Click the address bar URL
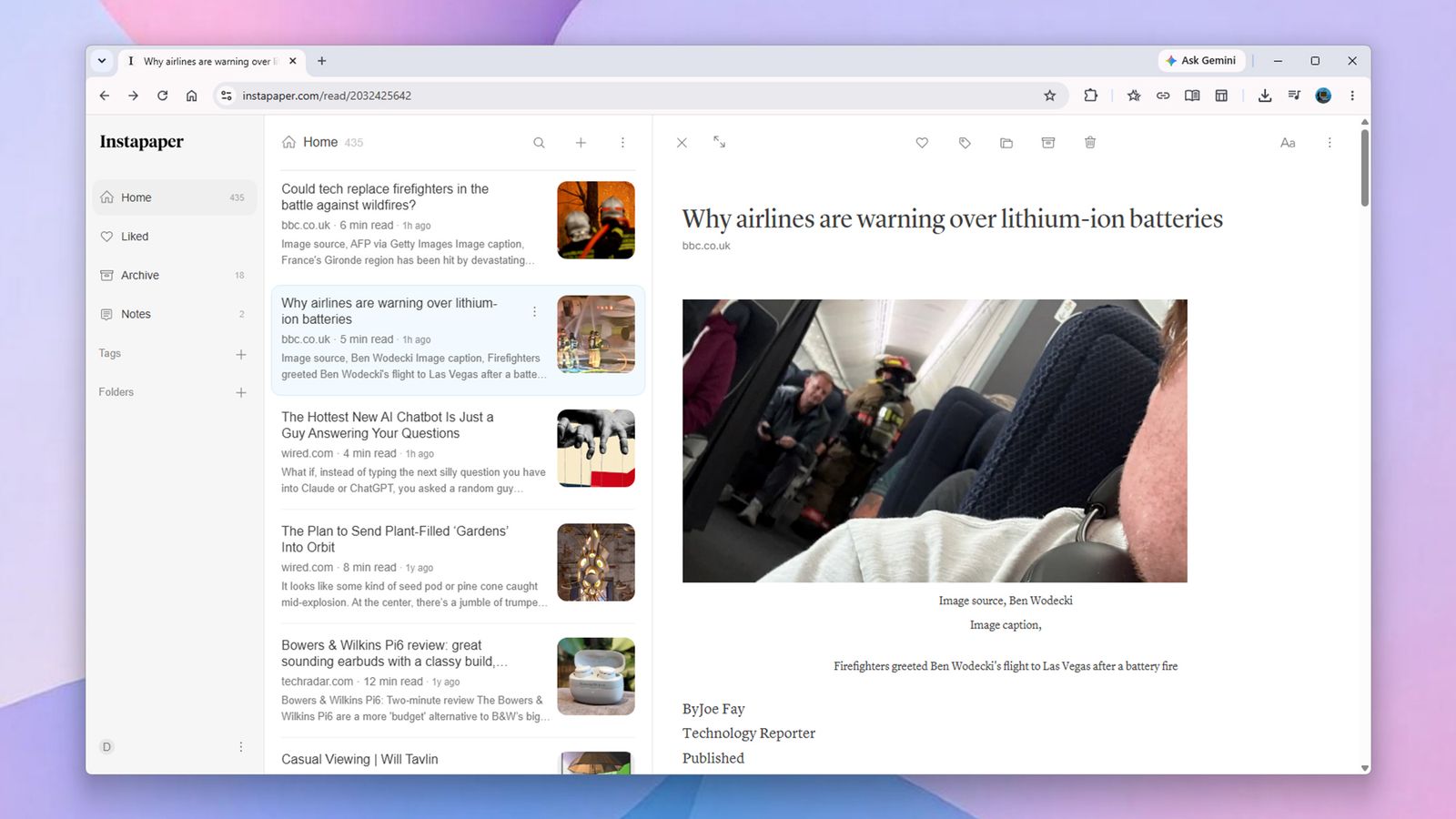 click(x=327, y=96)
